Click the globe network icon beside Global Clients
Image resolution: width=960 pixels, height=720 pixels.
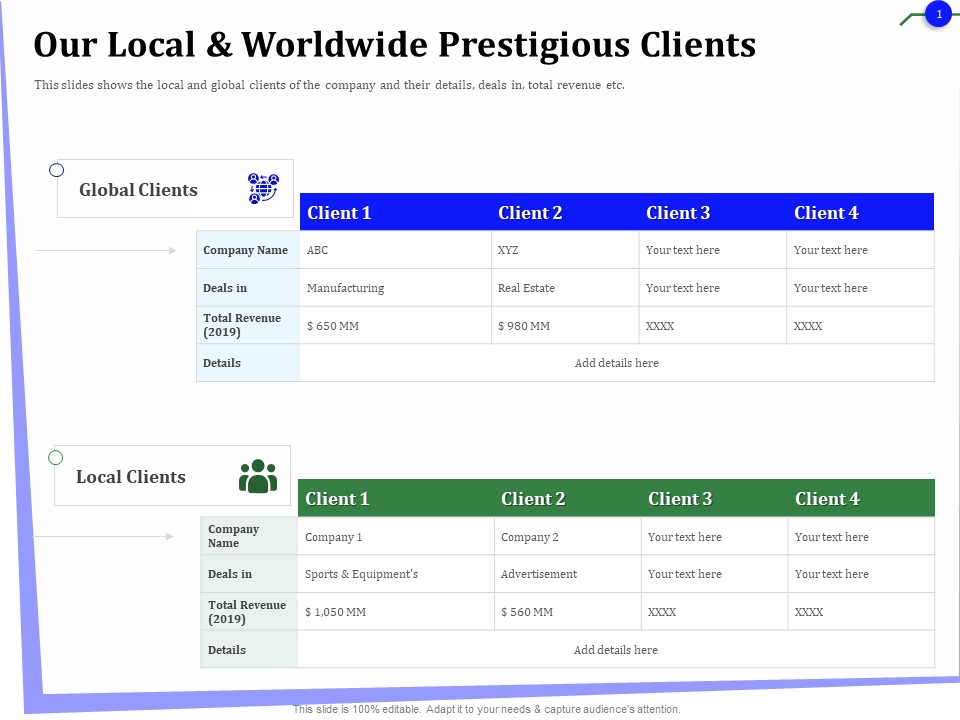point(263,188)
